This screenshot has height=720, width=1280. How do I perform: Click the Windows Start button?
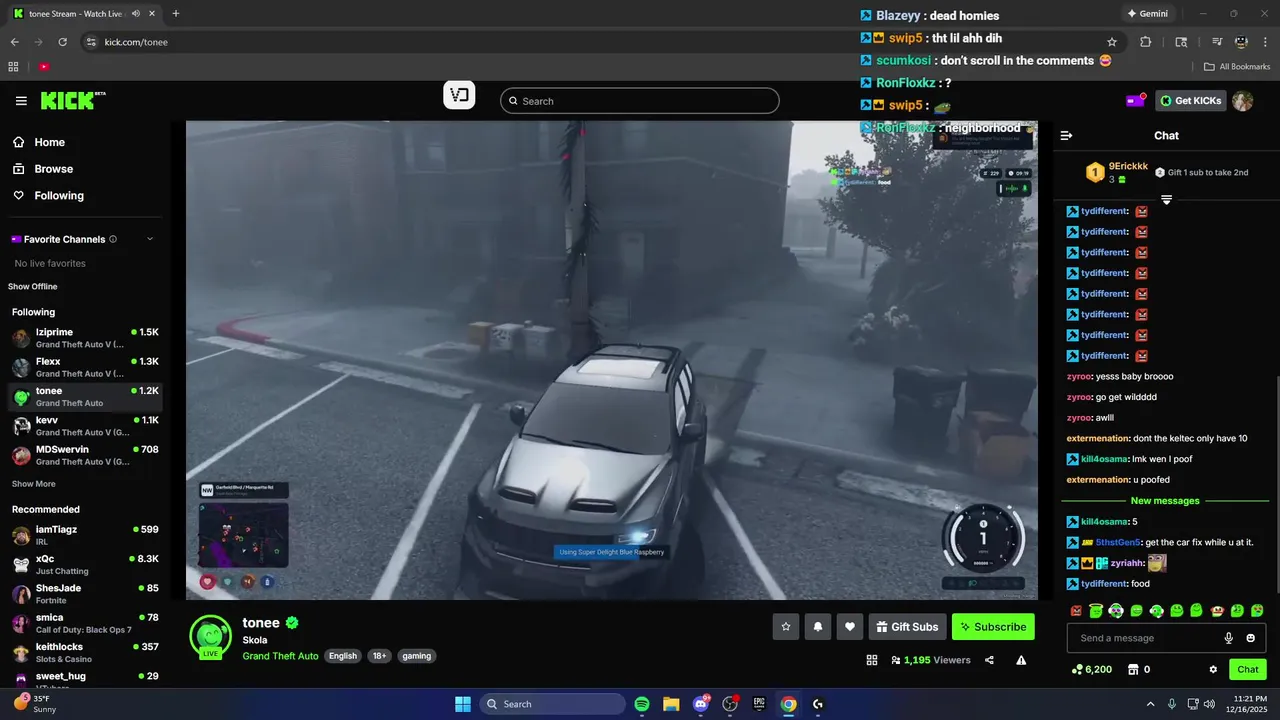pos(463,704)
